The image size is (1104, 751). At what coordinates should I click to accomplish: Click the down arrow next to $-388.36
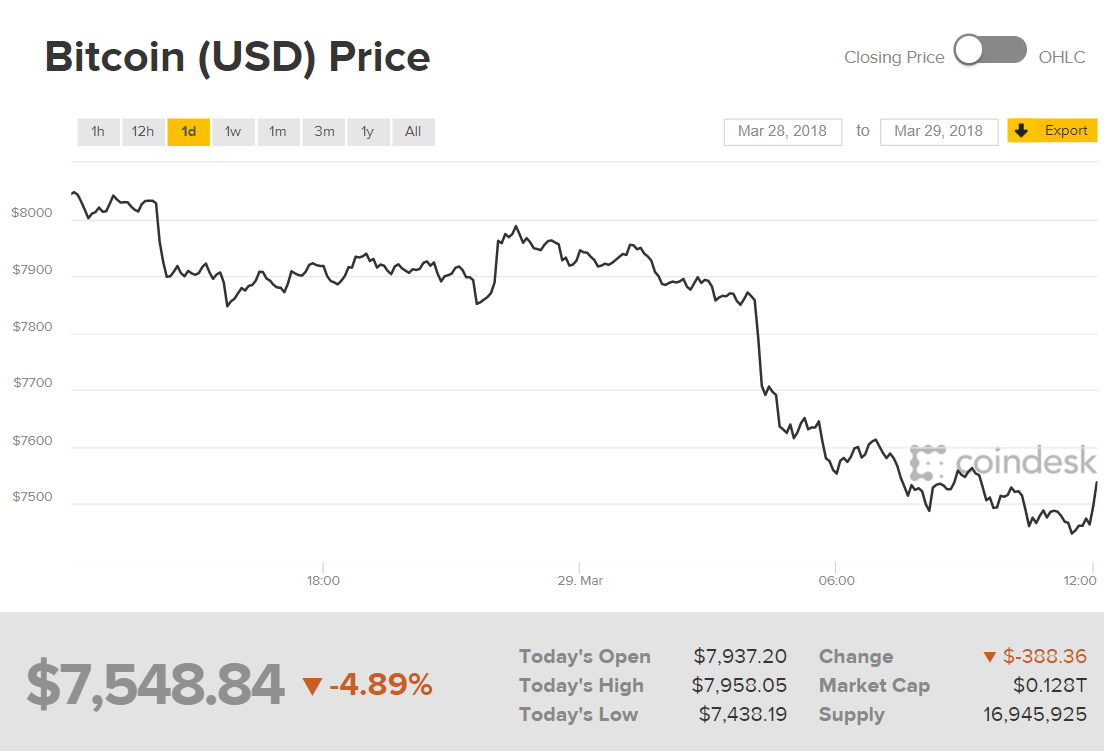(x=990, y=657)
